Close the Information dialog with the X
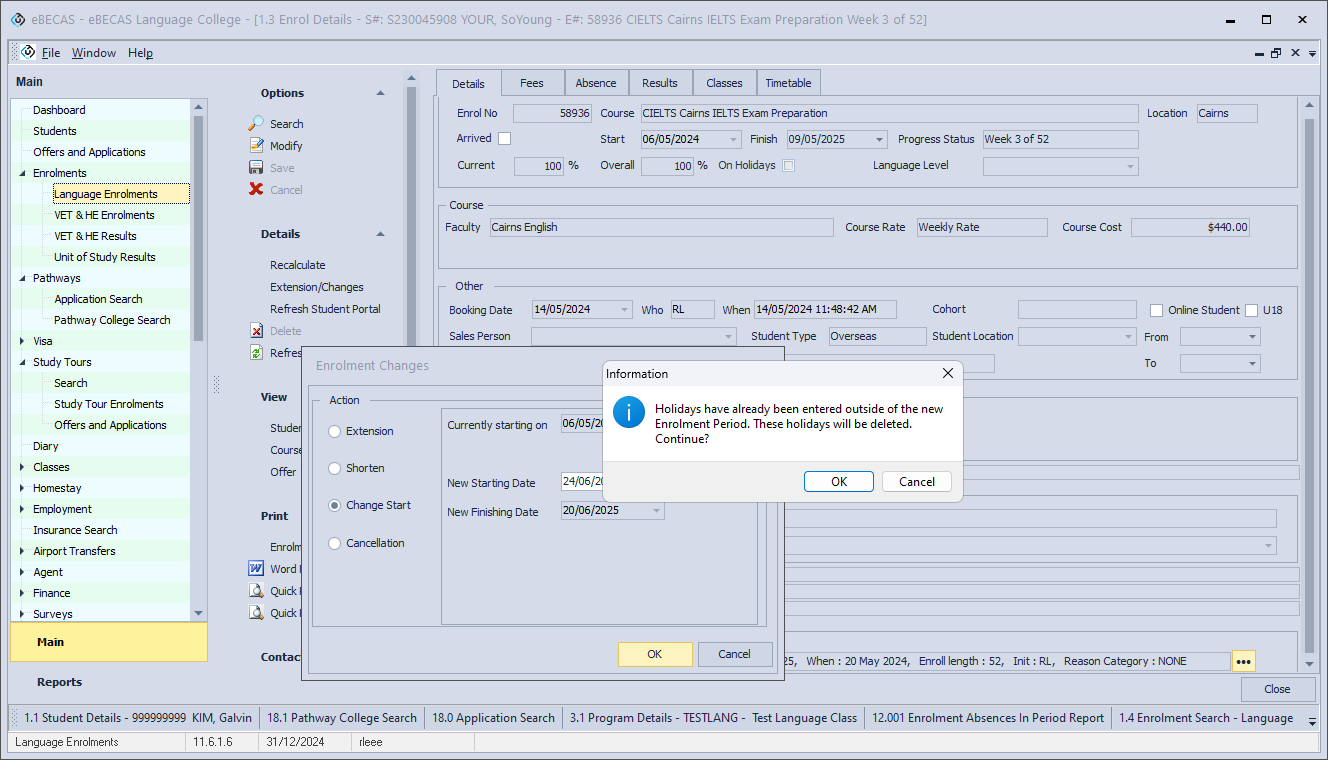 (x=947, y=373)
